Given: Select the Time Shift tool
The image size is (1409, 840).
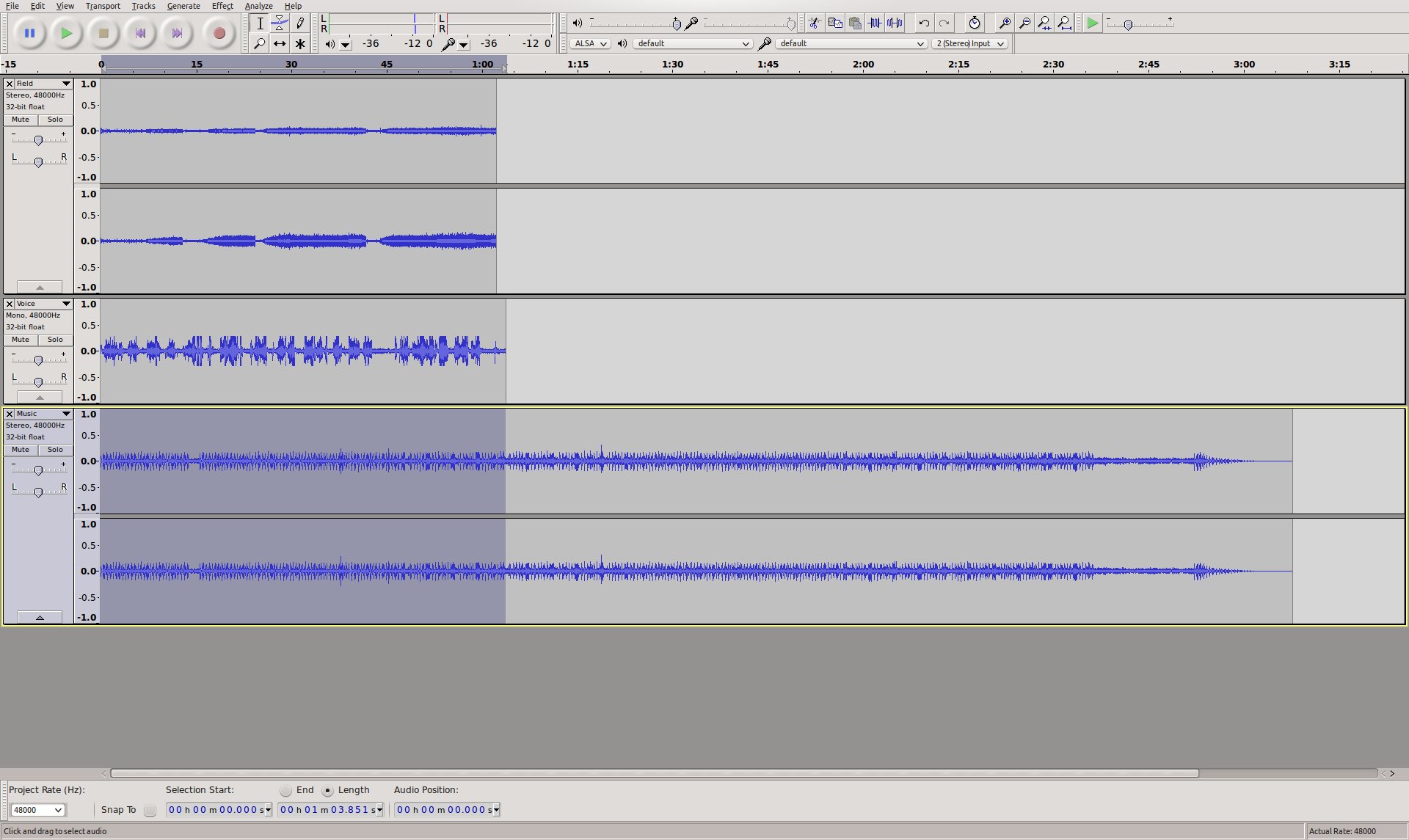Looking at the screenshot, I should [x=280, y=43].
